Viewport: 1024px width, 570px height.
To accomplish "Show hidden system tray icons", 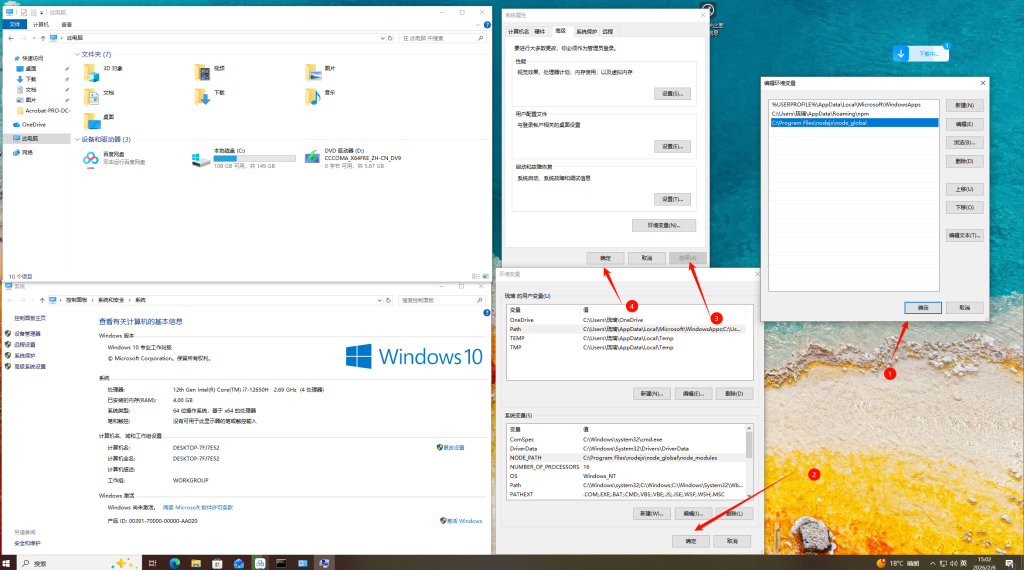I will [x=933, y=563].
